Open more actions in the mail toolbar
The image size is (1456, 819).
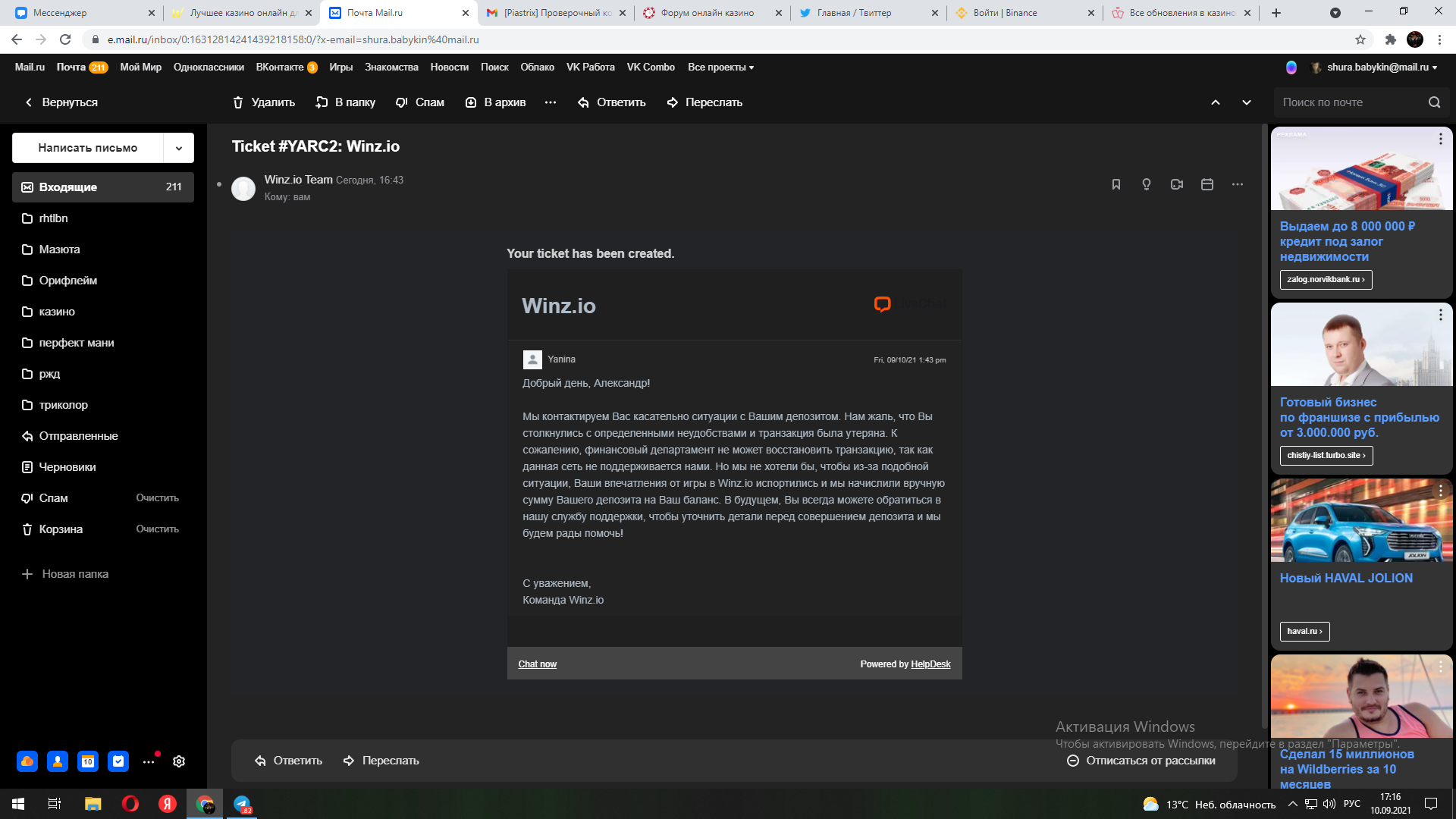point(551,102)
